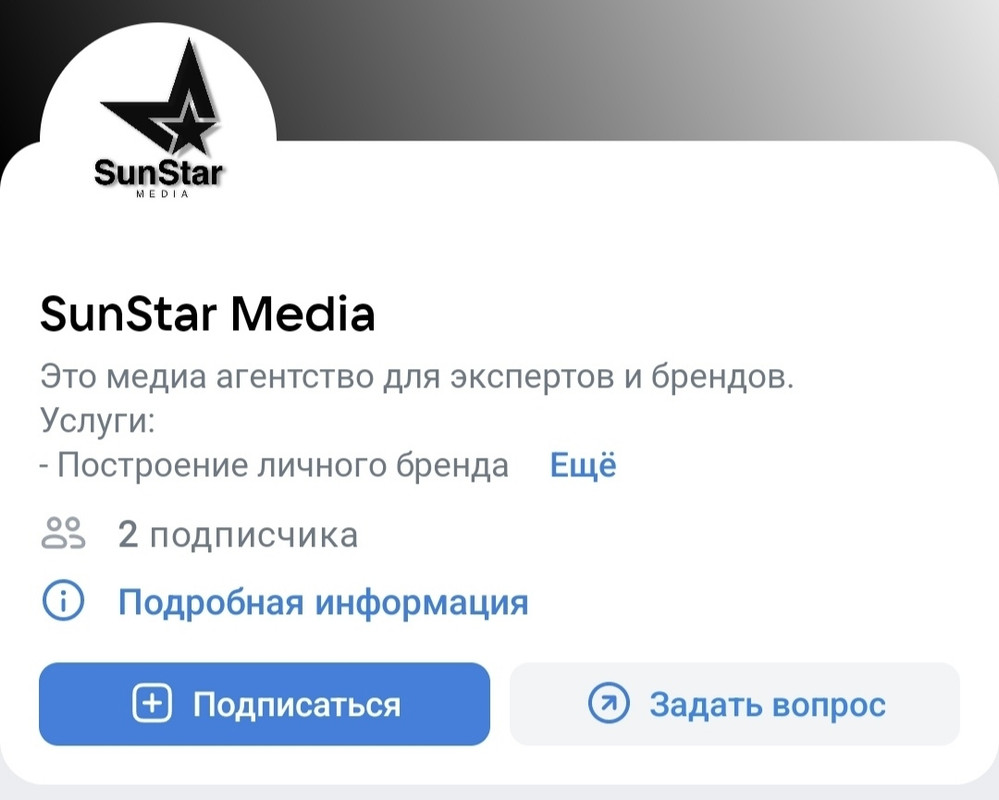Image resolution: width=999 pixels, height=800 pixels.
Task: Select the Услуги: description line
Action: point(97,421)
